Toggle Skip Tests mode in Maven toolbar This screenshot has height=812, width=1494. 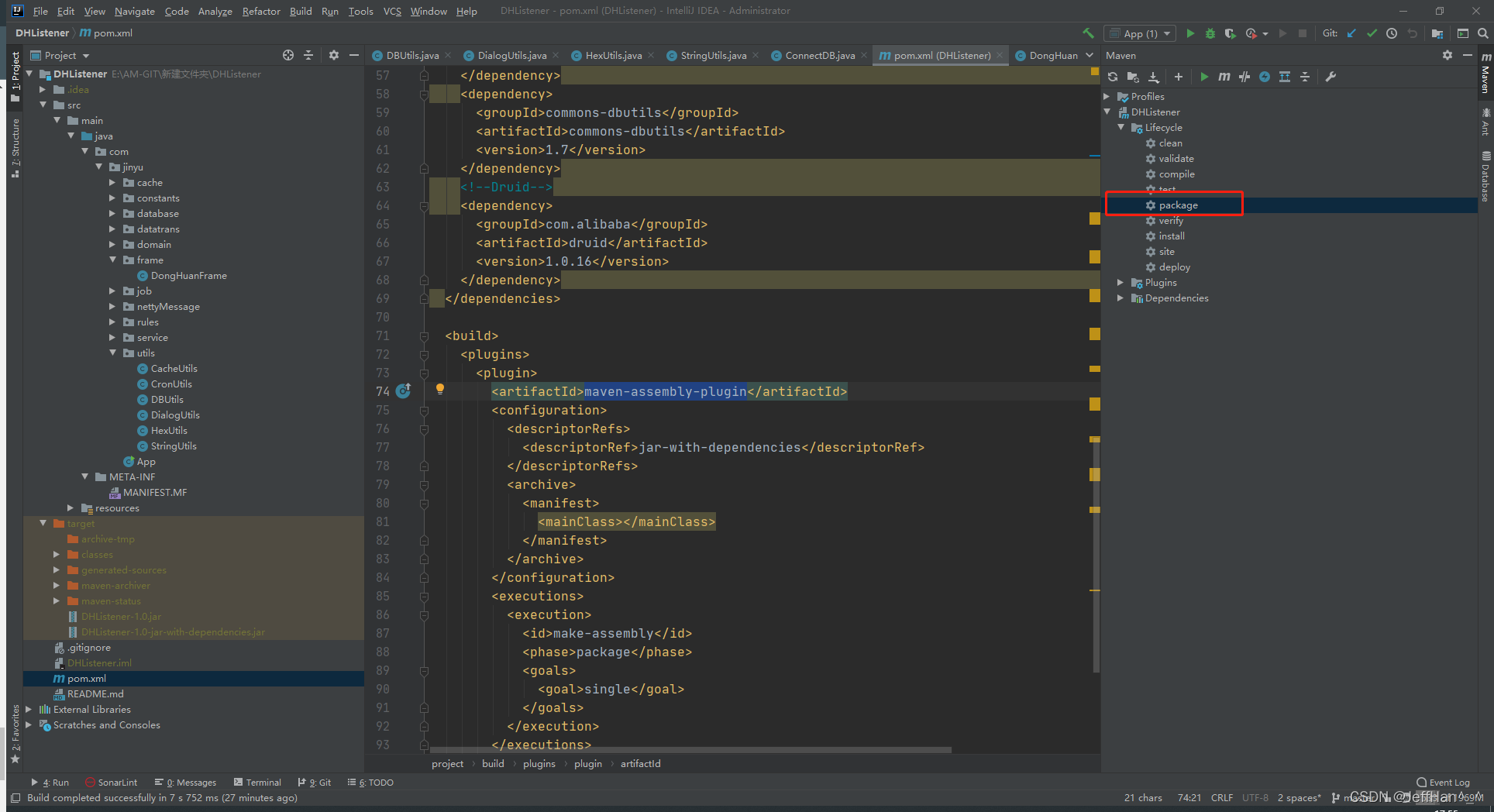(x=1265, y=77)
